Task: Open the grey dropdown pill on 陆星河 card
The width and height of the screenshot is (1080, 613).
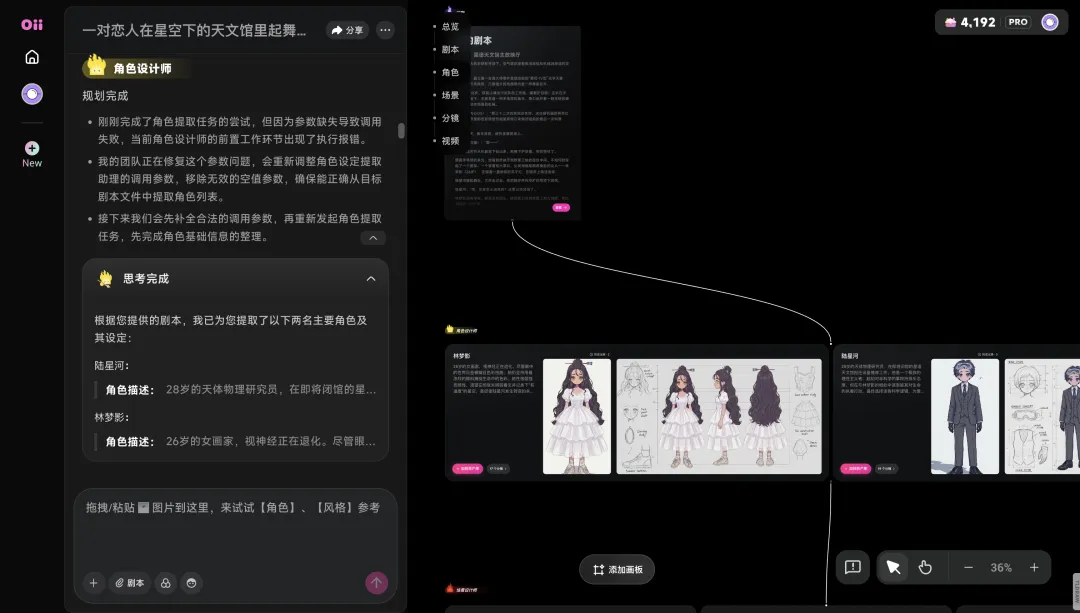Action: tap(886, 468)
